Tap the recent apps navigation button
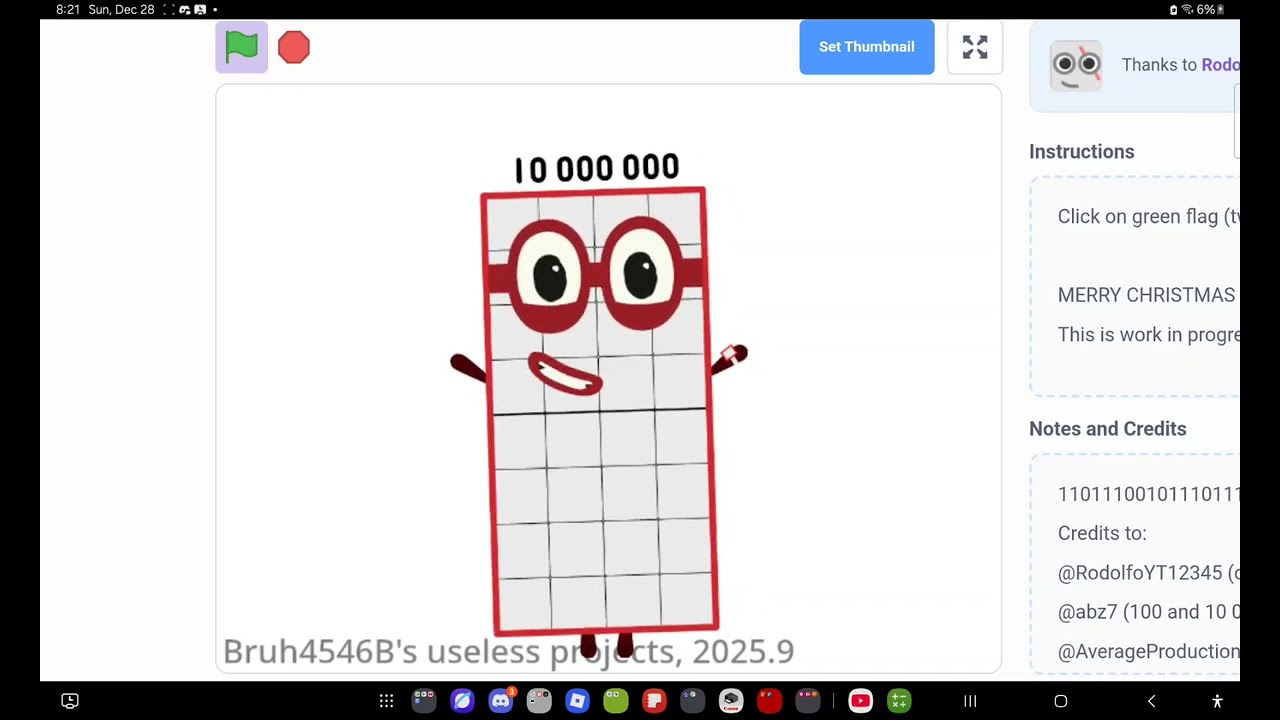1280x720 pixels. click(x=970, y=701)
